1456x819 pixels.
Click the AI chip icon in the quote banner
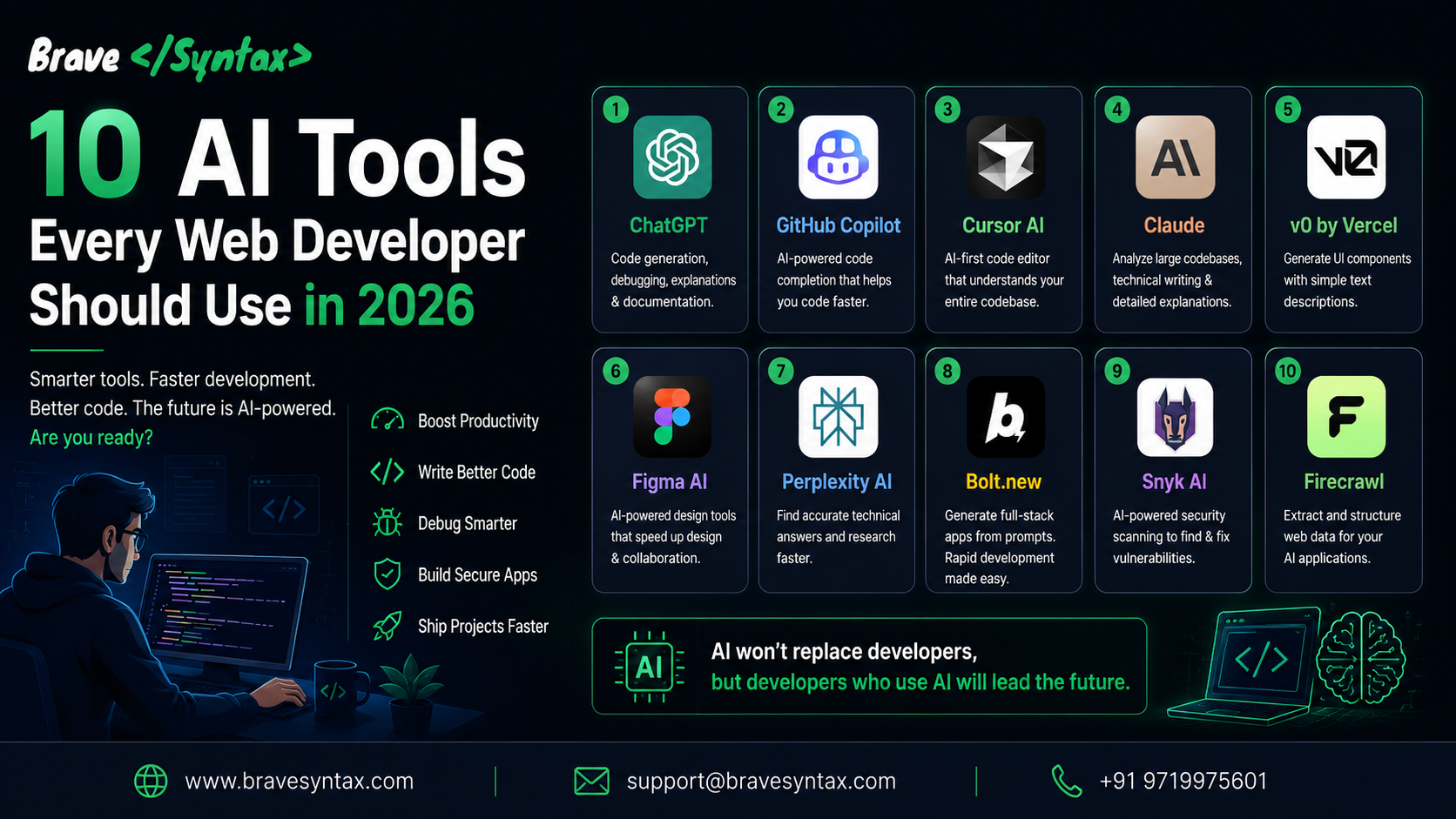(x=650, y=668)
